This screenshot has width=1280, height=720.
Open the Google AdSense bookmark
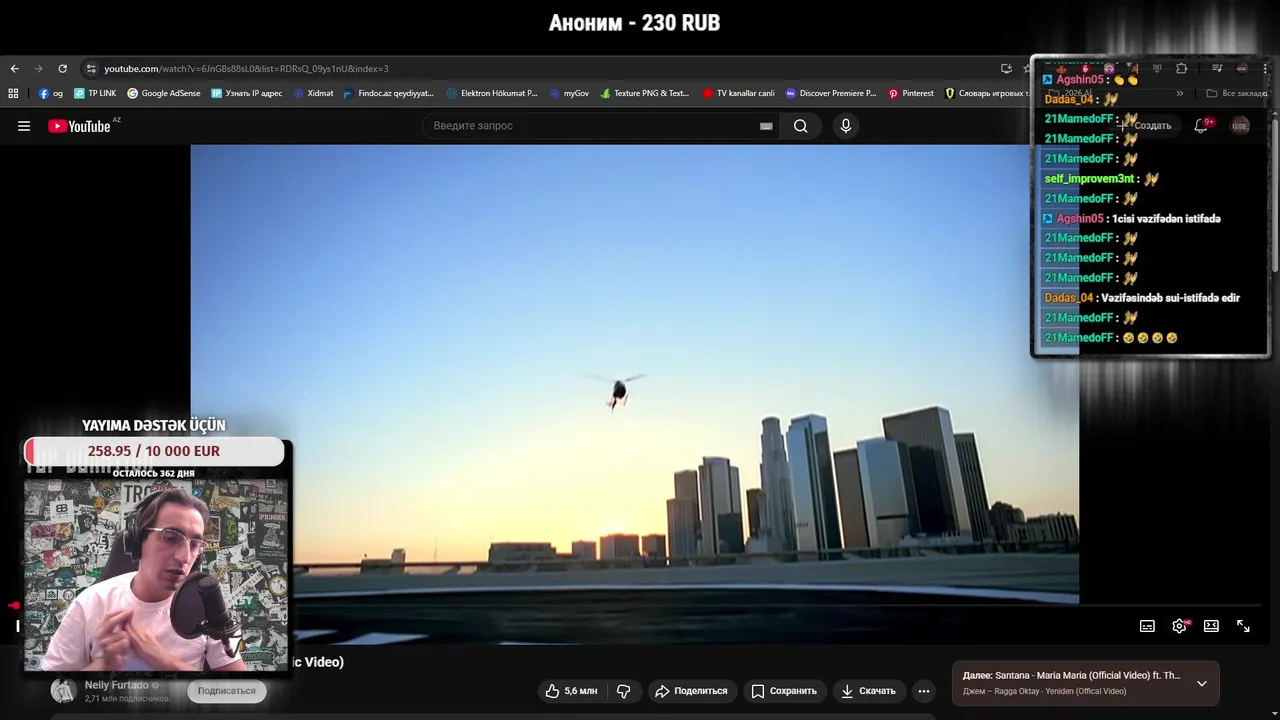pos(164,93)
